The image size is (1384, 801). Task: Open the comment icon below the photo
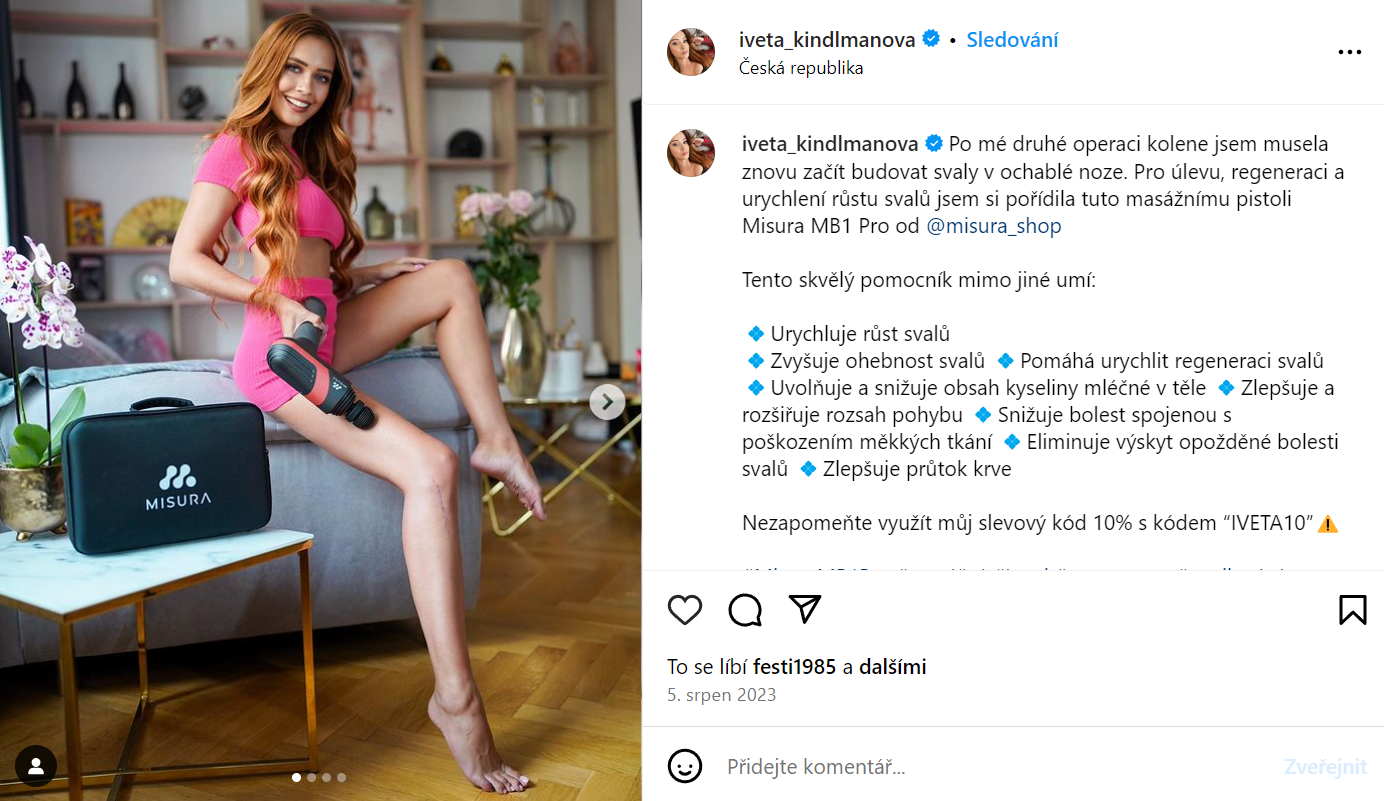[x=744, y=609]
